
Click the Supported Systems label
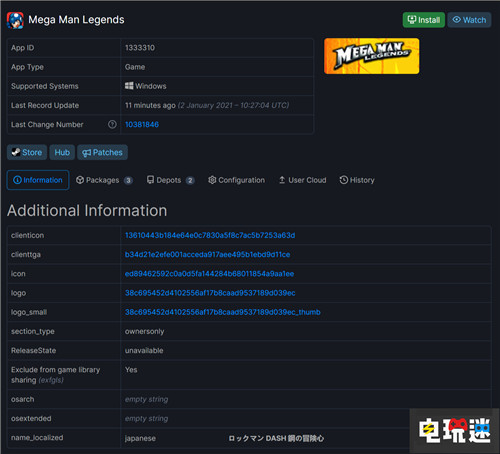click(x=45, y=86)
